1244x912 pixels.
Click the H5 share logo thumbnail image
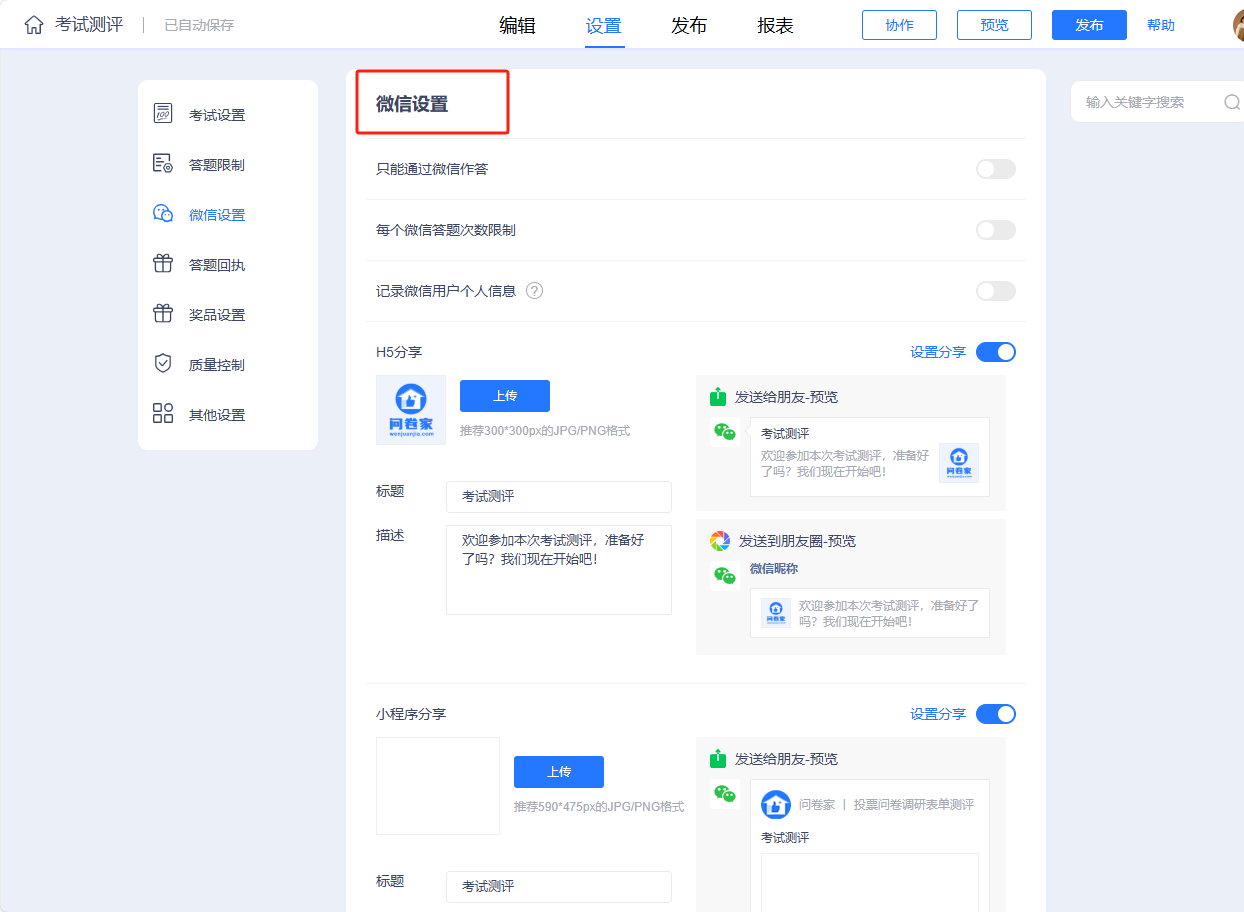click(411, 410)
